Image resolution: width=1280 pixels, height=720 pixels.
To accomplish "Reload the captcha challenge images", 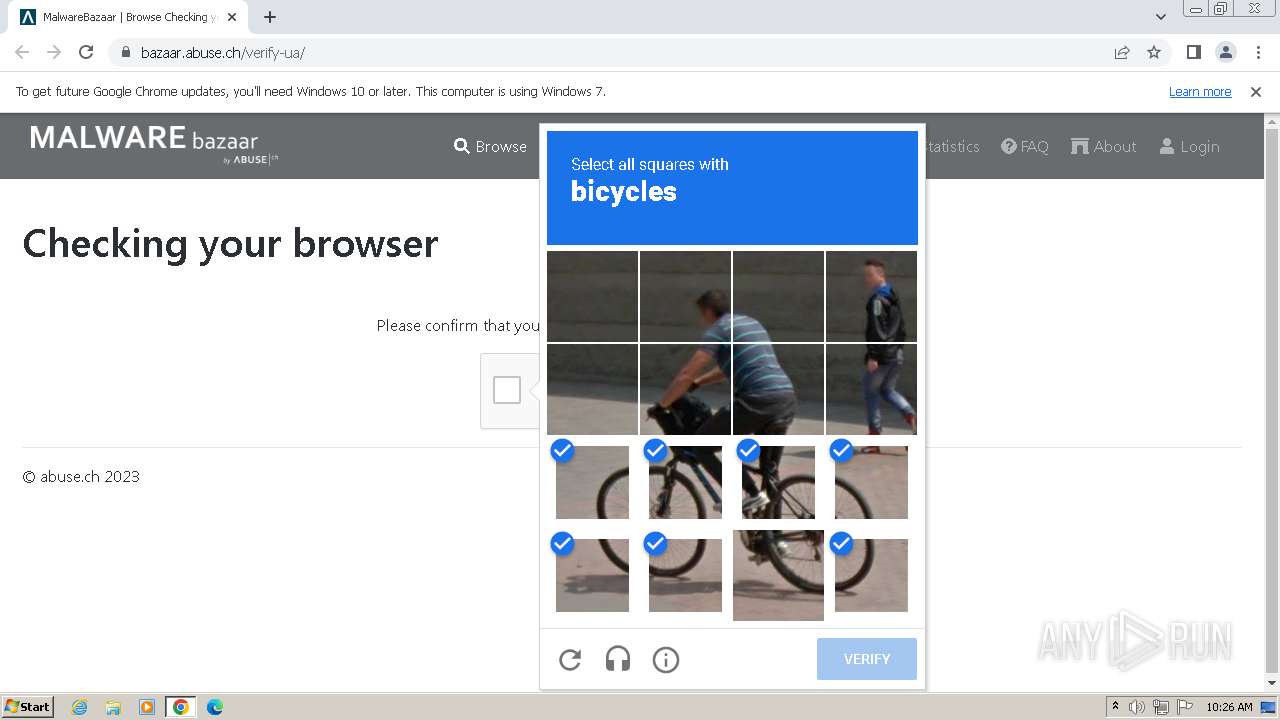I will click(570, 660).
